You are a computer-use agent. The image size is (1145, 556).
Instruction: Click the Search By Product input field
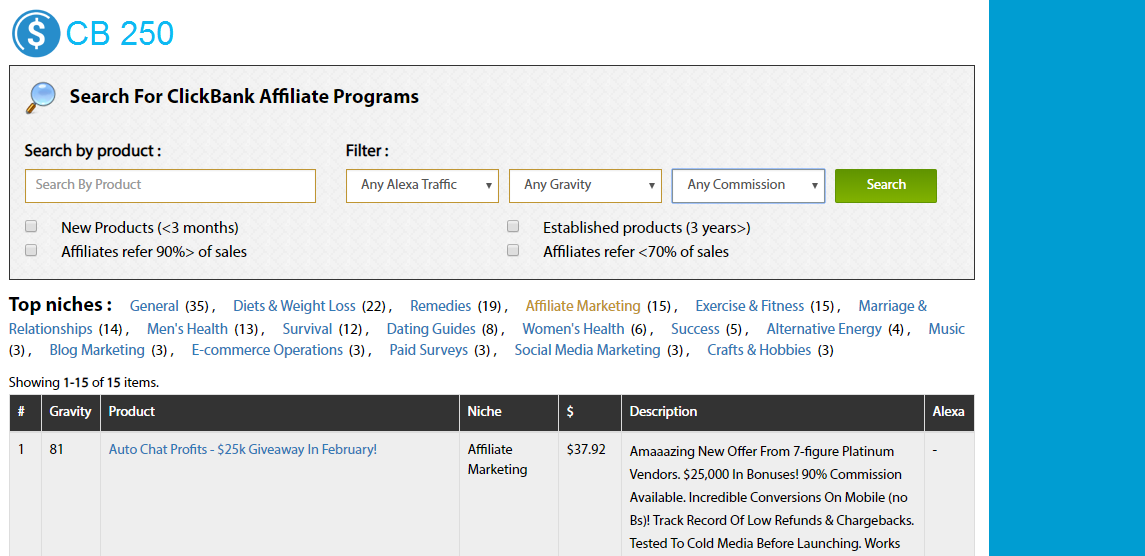(170, 186)
